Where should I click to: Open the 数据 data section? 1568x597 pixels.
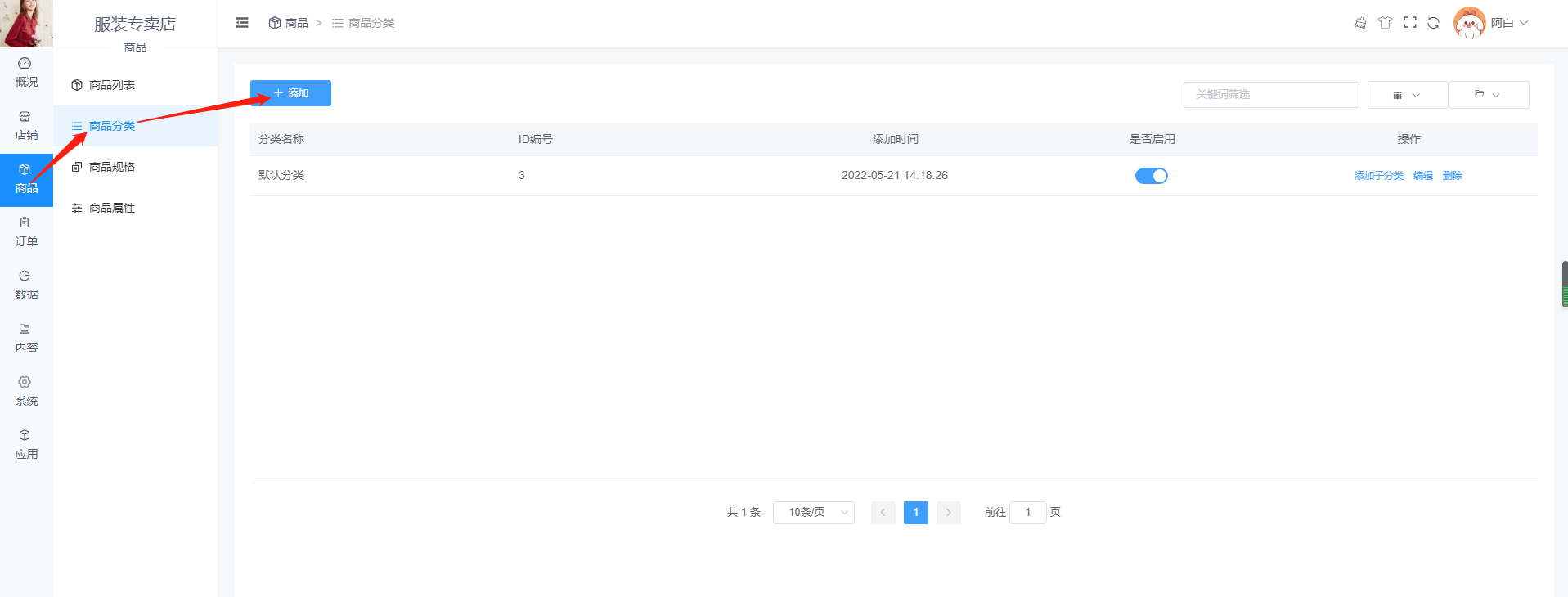click(26, 285)
